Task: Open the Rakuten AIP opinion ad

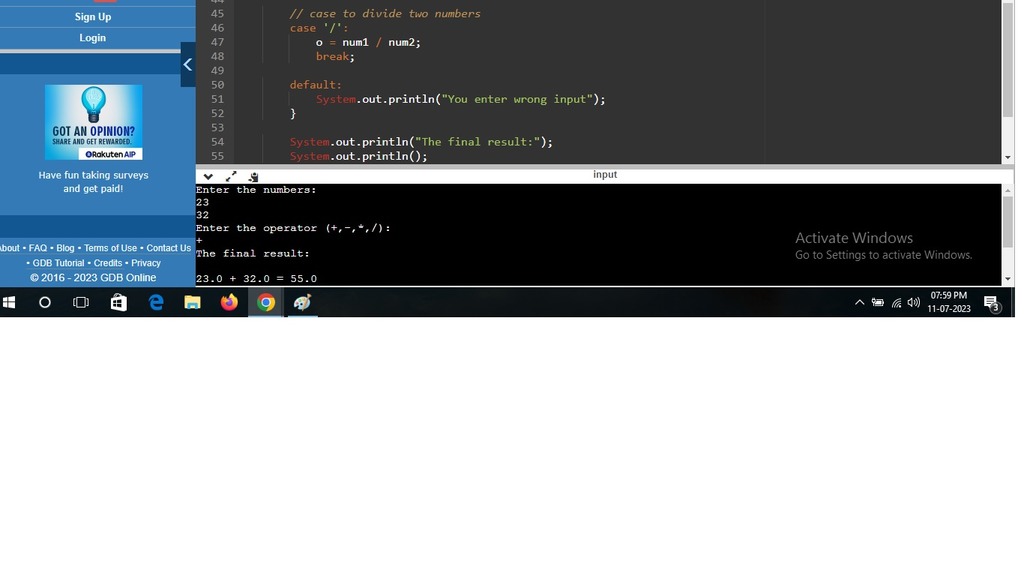Action: coord(93,122)
